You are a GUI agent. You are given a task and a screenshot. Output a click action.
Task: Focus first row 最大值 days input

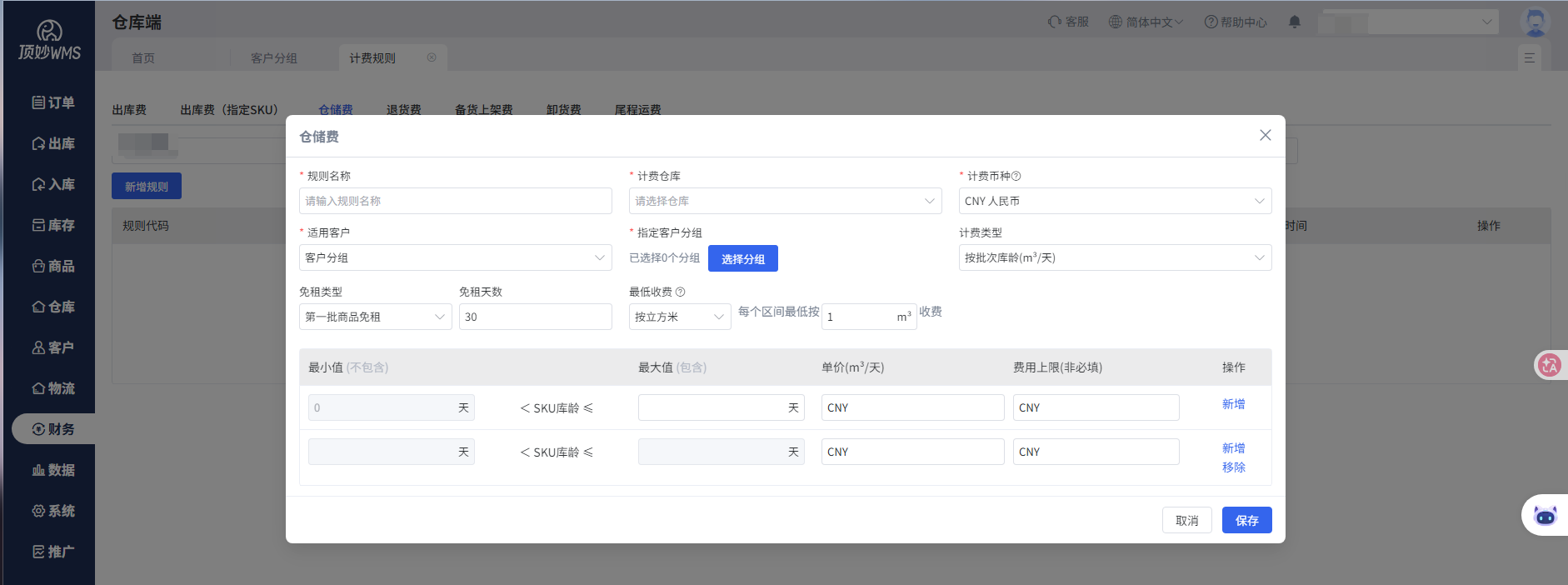722,407
